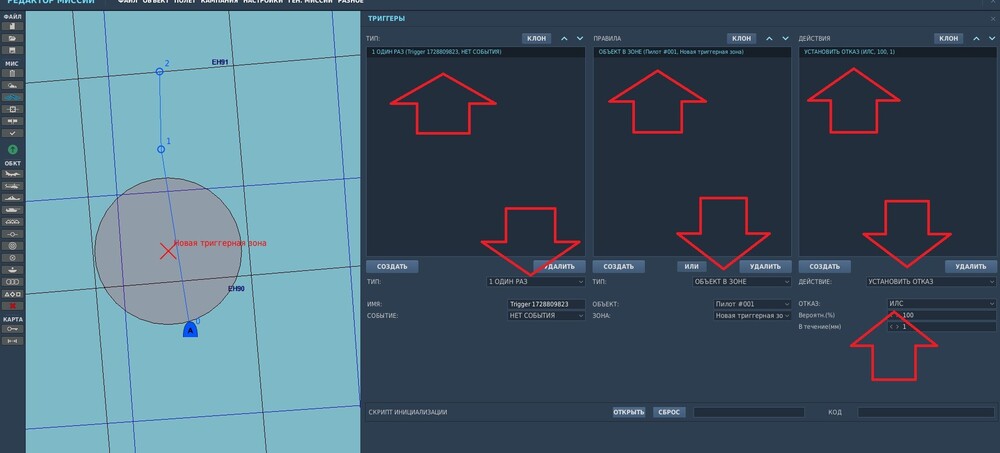This screenshot has width=1000, height=453.
Task: Click КЛОН button above ДЕЙСТВИЯ list
Action: click(x=948, y=38)
